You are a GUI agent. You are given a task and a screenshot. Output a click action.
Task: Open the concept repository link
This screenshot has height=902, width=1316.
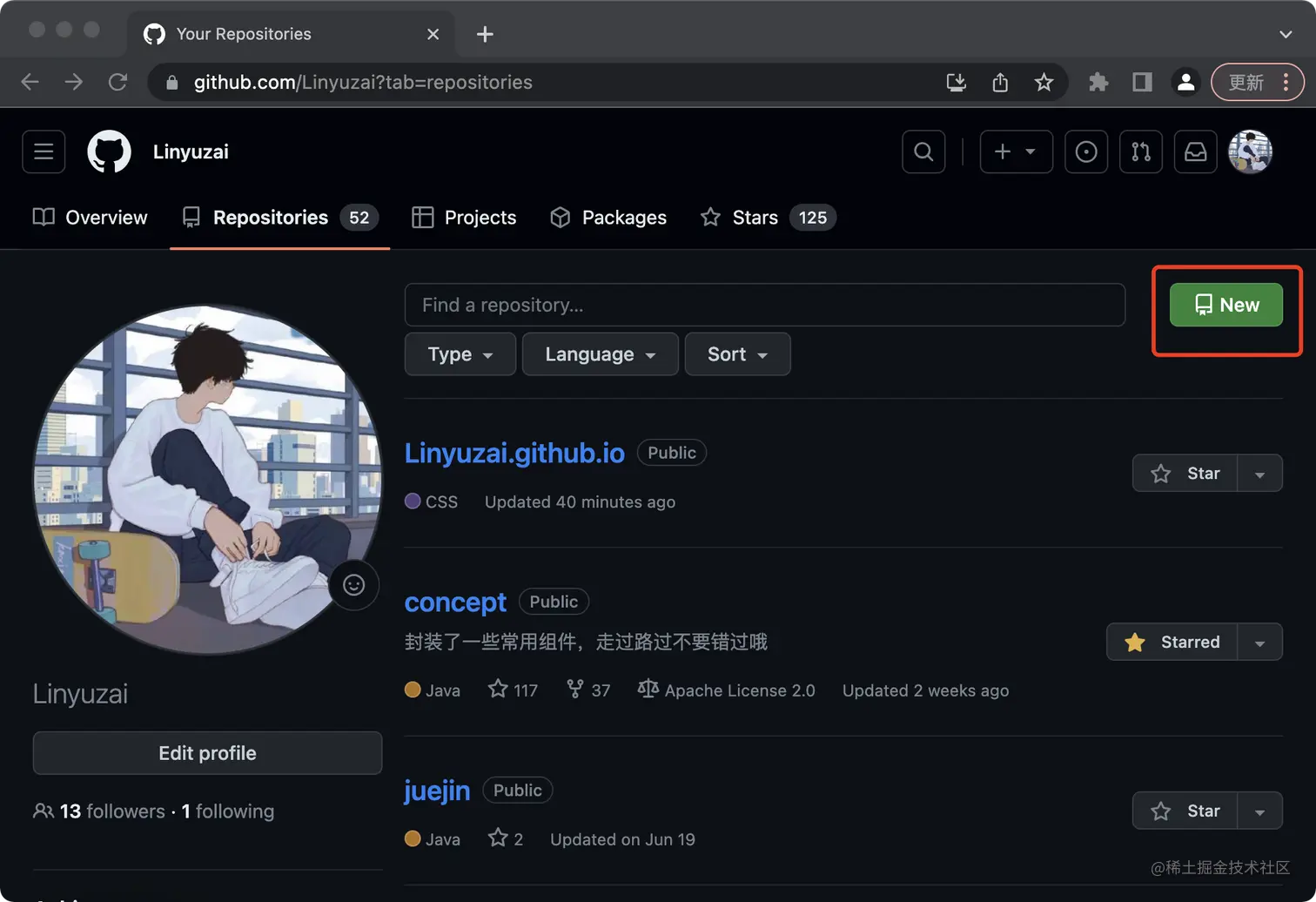pos(455,602)
